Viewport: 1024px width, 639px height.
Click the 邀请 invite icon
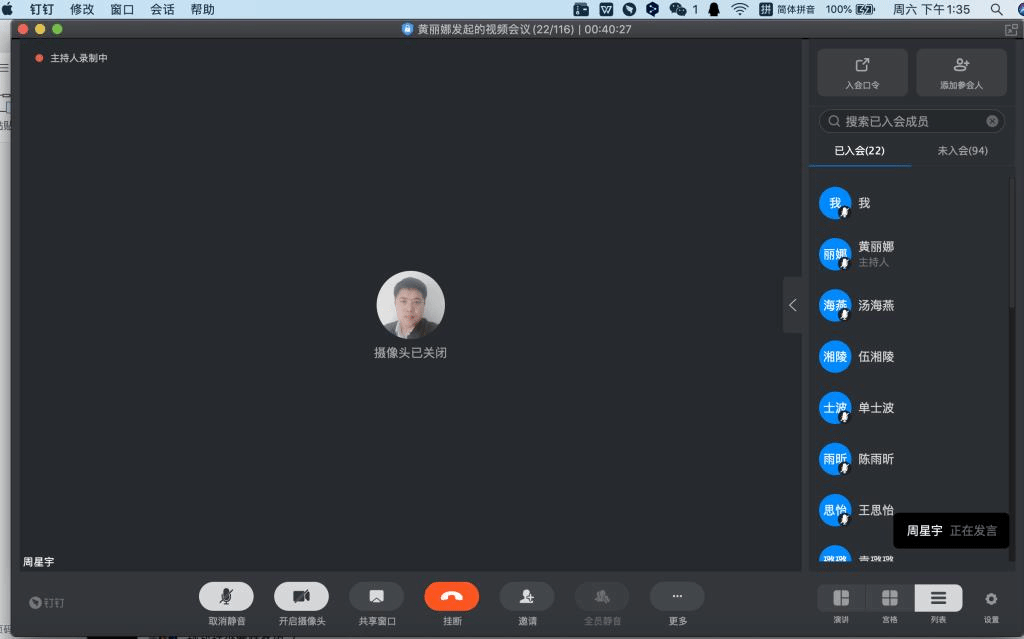click(x=527, y=597)
